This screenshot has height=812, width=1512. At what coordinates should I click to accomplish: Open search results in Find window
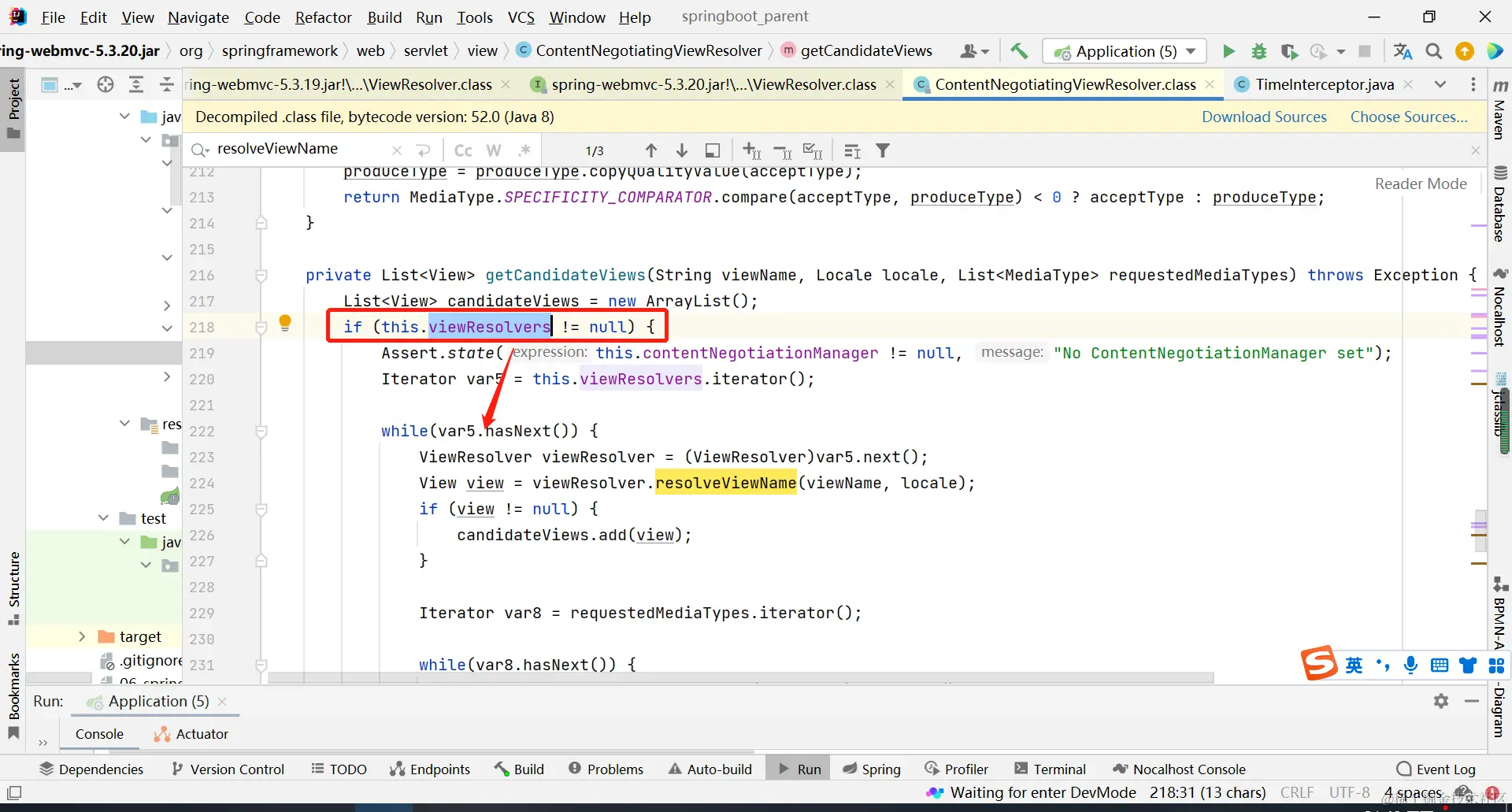pyautogui.click(x=713, y=150)
